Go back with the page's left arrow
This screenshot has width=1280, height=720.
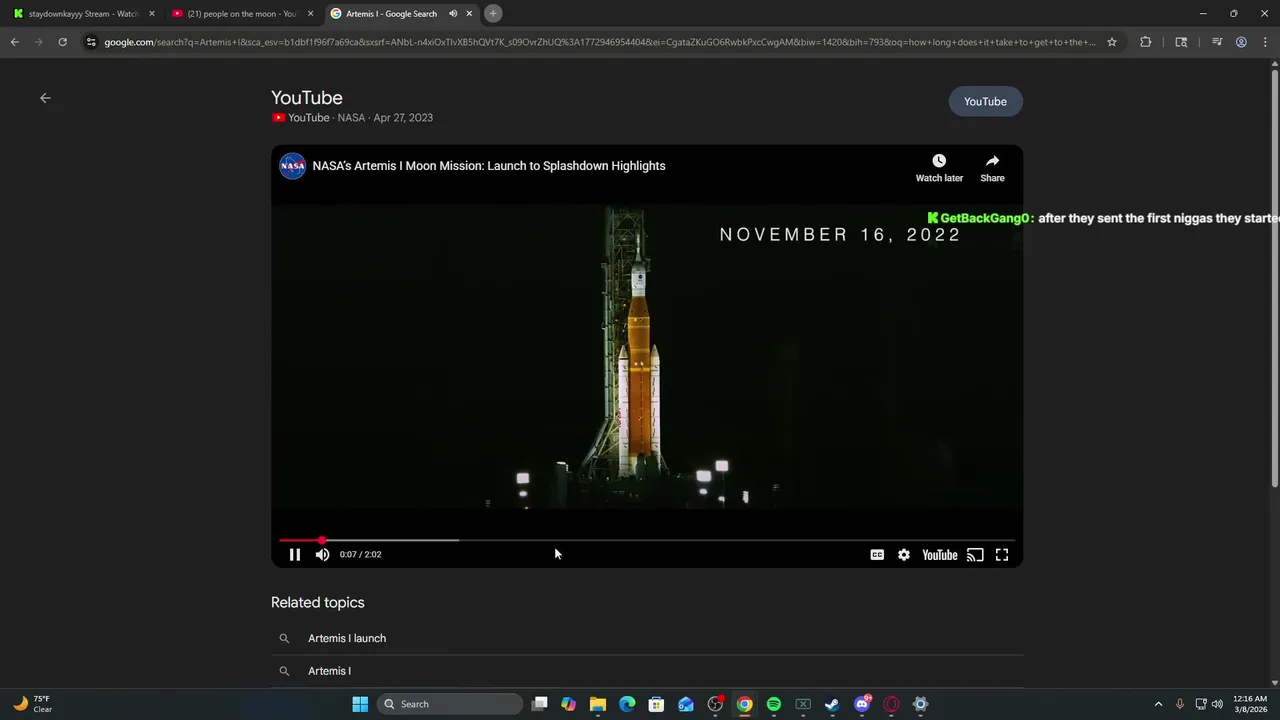click(45, 98)
